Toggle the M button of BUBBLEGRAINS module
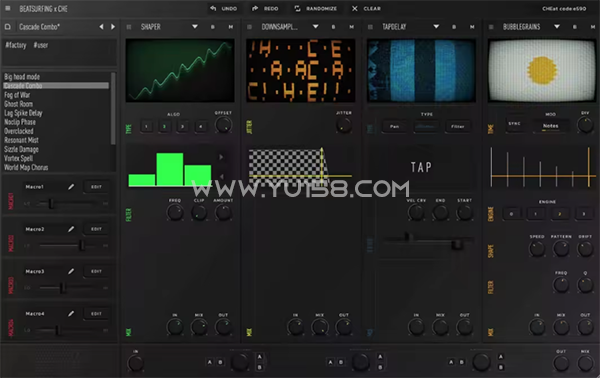Screen dimensions: 600x378 (x=593, y=27)
